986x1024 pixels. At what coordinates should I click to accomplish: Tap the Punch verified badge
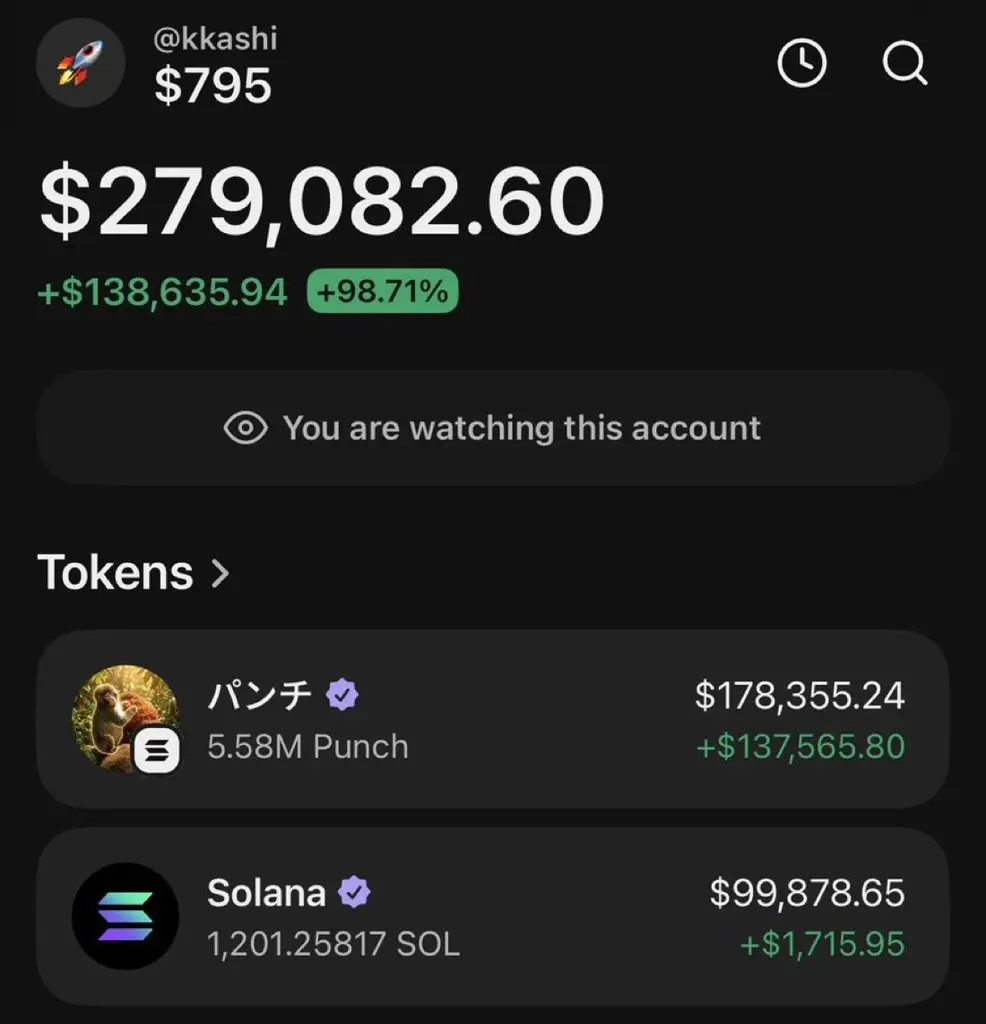(x=342, y=694)
